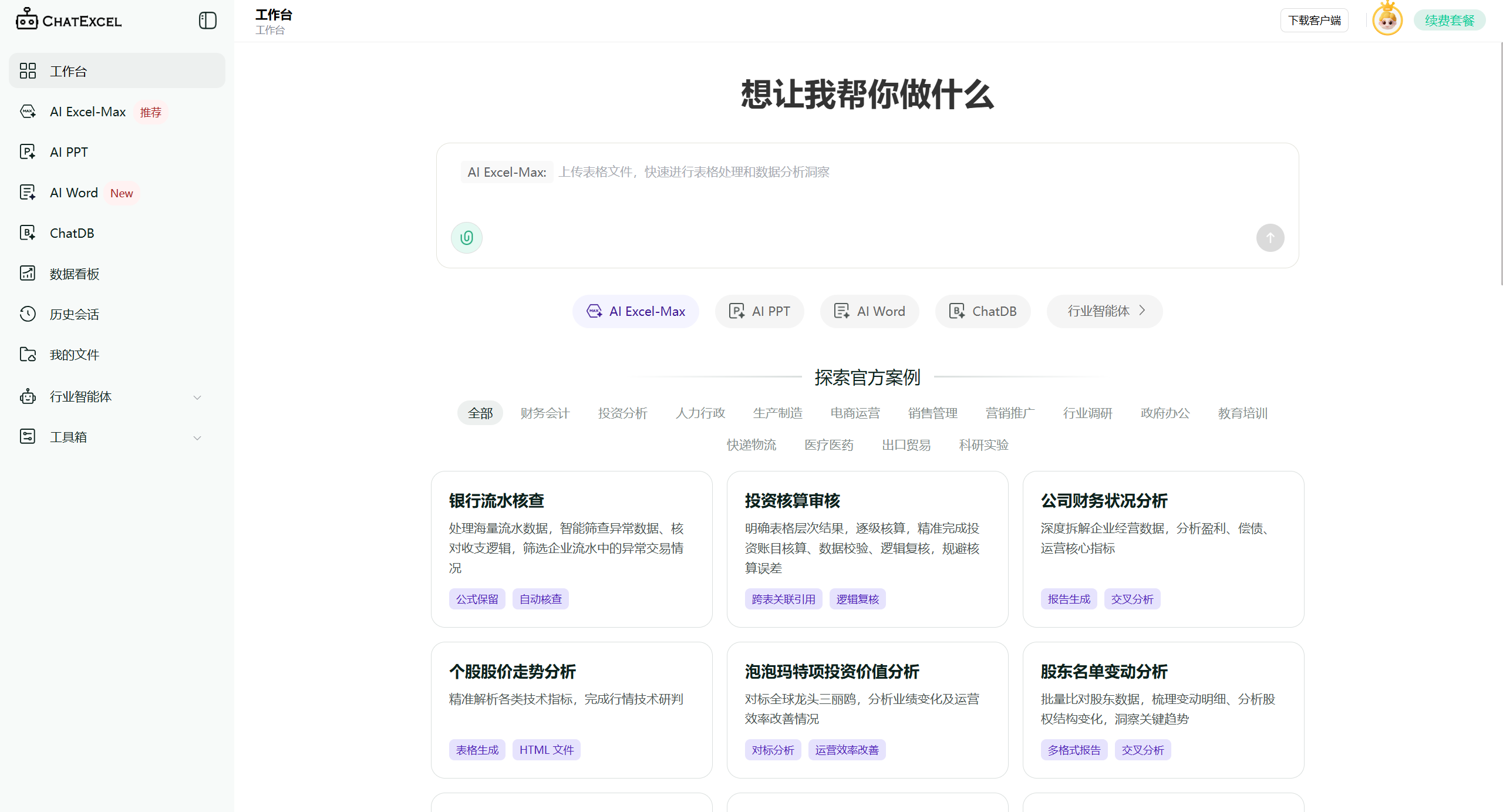Click the 公式保留 tag

[x=477, y=599]
